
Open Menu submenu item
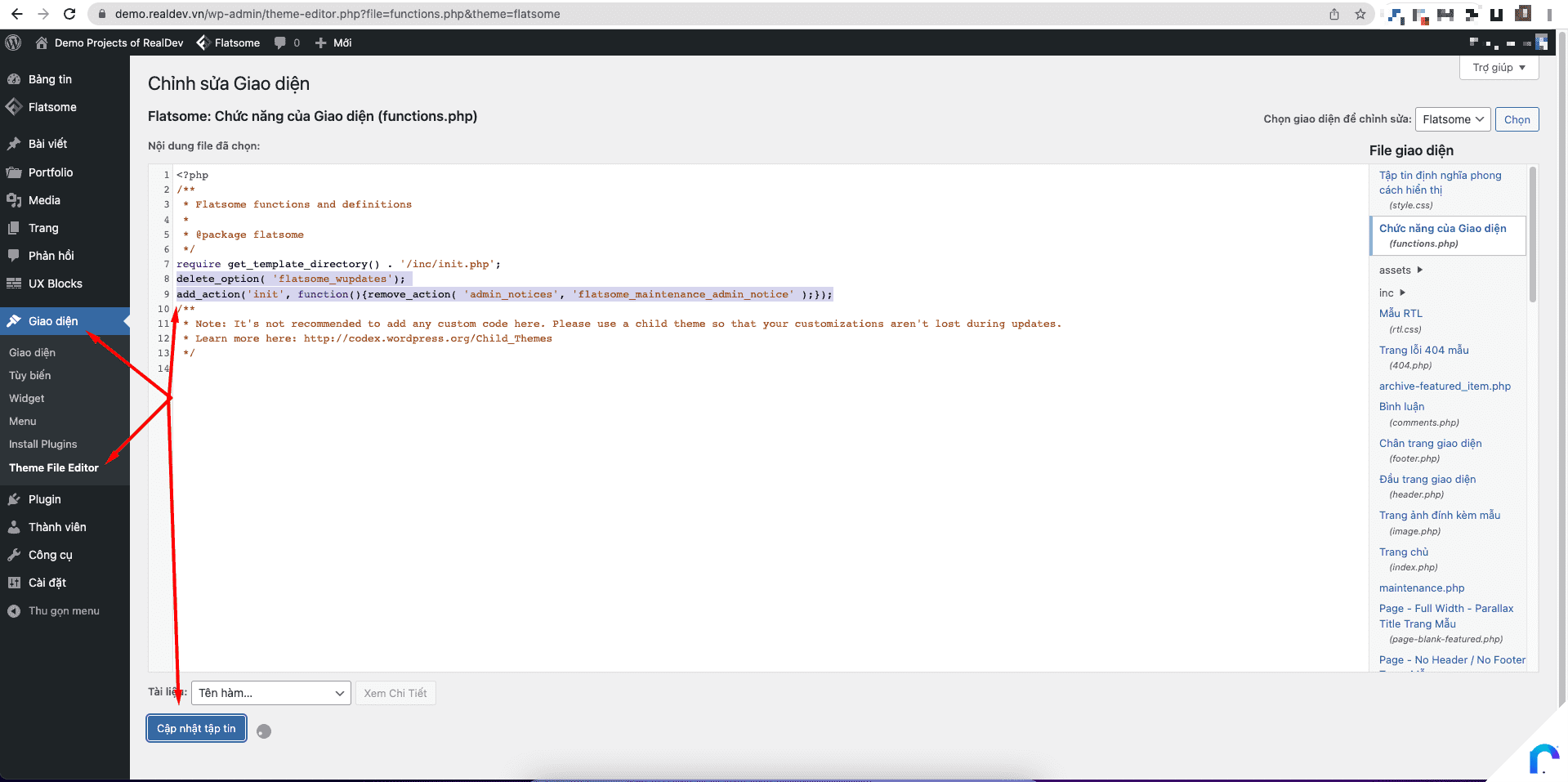click(23, 421)
